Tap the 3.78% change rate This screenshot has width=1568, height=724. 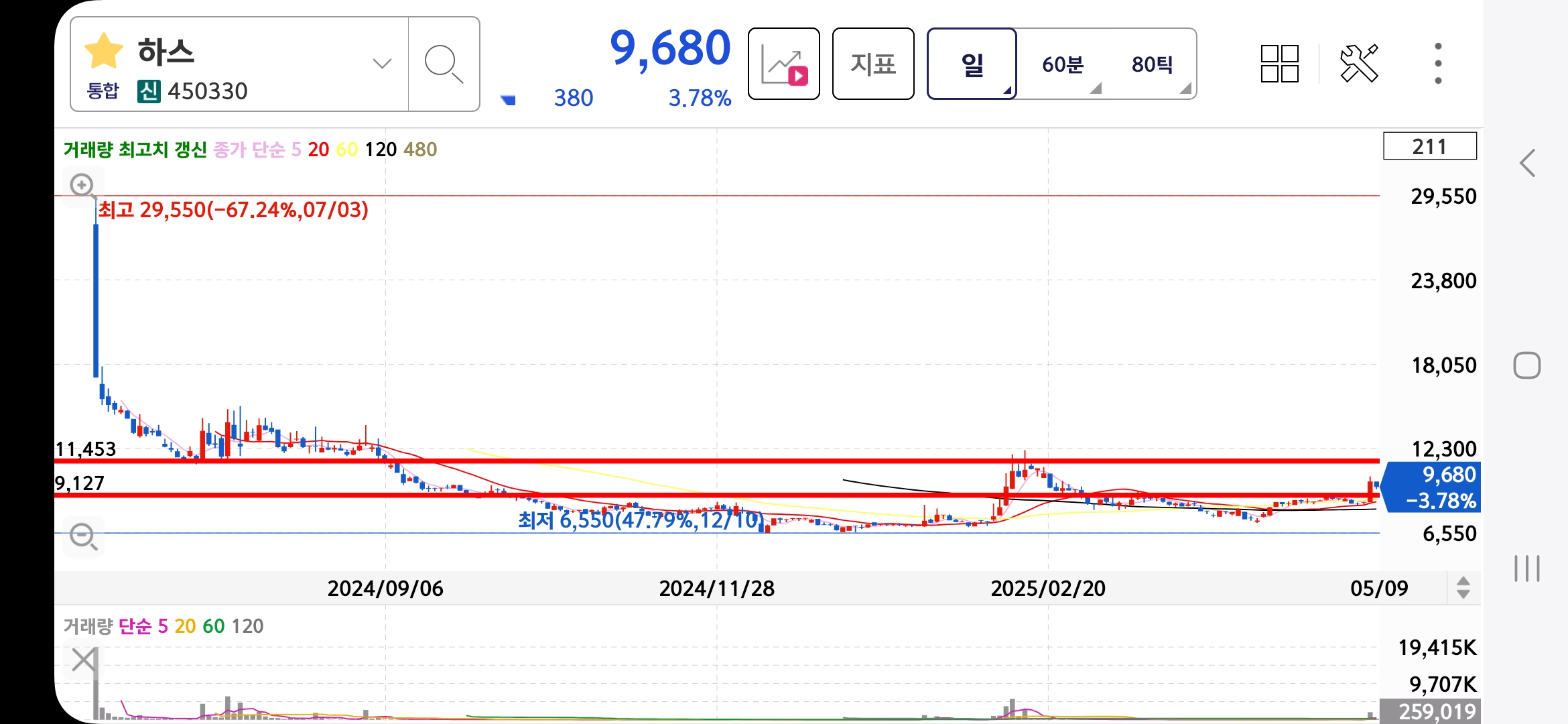point(700,99)
